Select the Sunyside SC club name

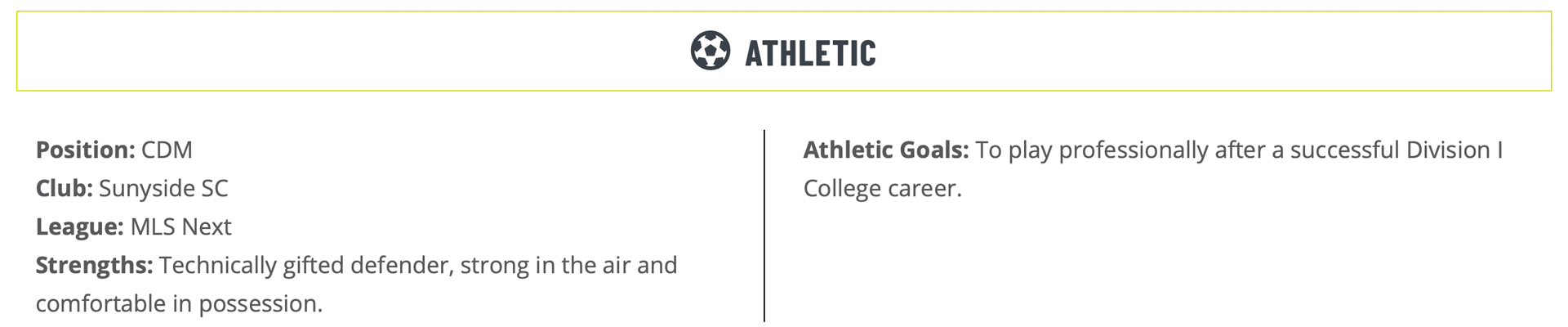tap(163, 189)
